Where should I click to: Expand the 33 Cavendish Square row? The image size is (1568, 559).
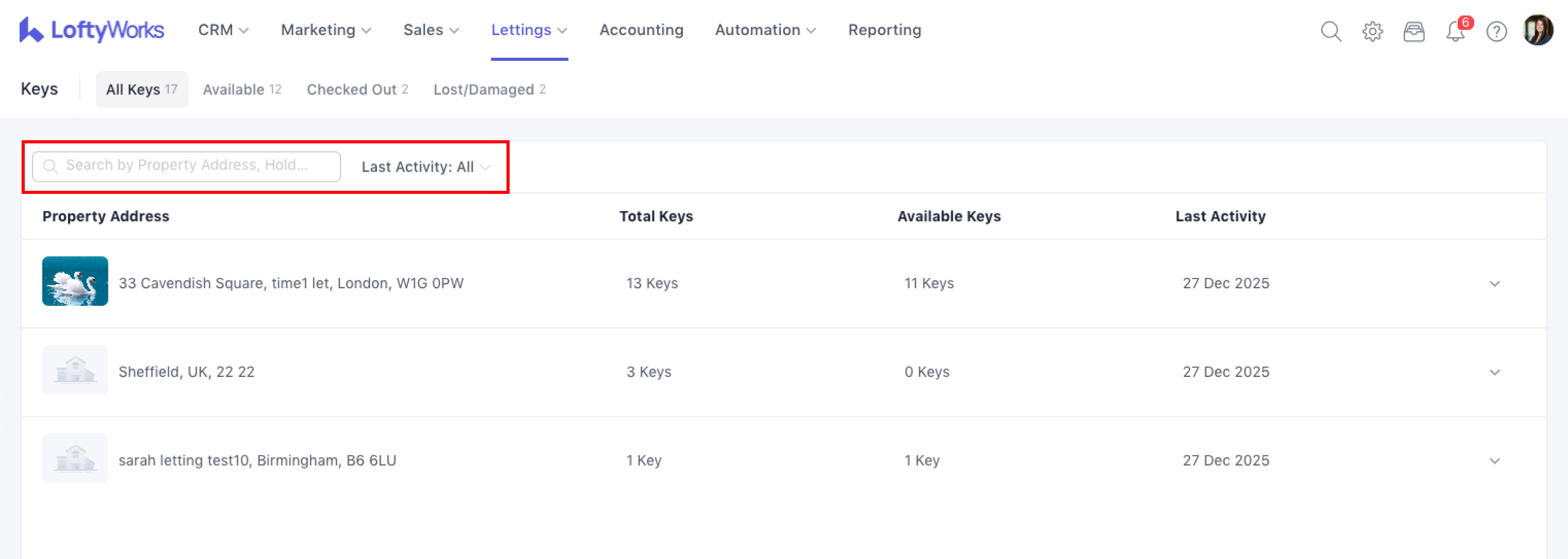point(1494,284)
